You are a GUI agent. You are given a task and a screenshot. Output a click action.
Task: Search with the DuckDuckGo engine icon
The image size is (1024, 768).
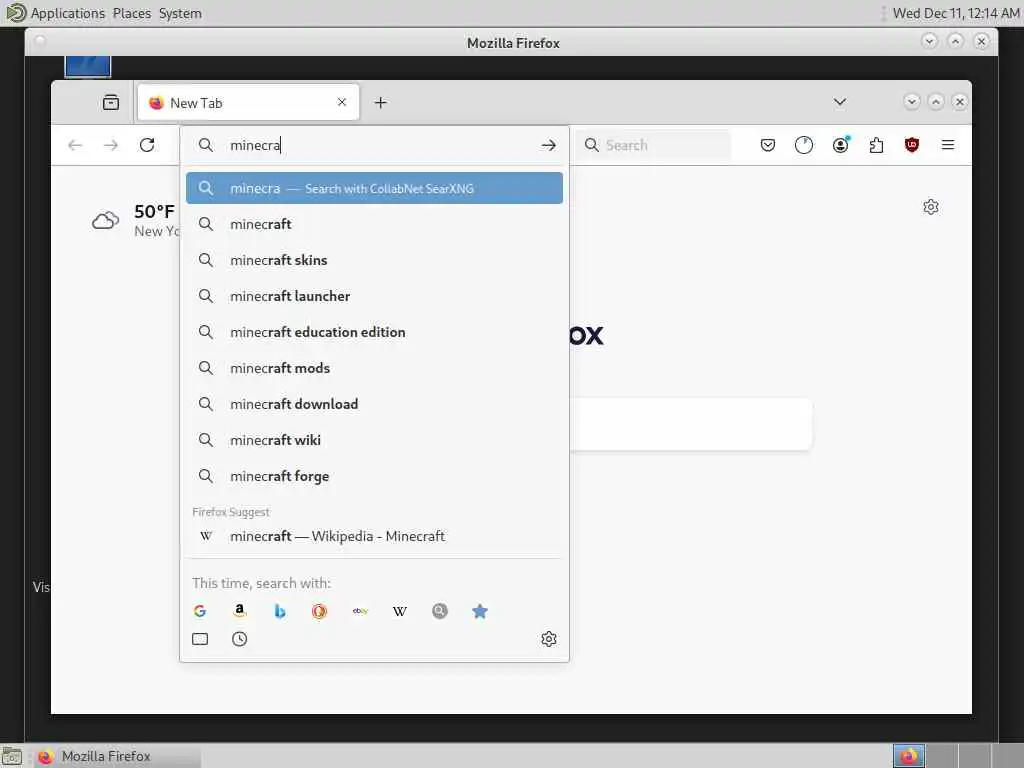319,611
